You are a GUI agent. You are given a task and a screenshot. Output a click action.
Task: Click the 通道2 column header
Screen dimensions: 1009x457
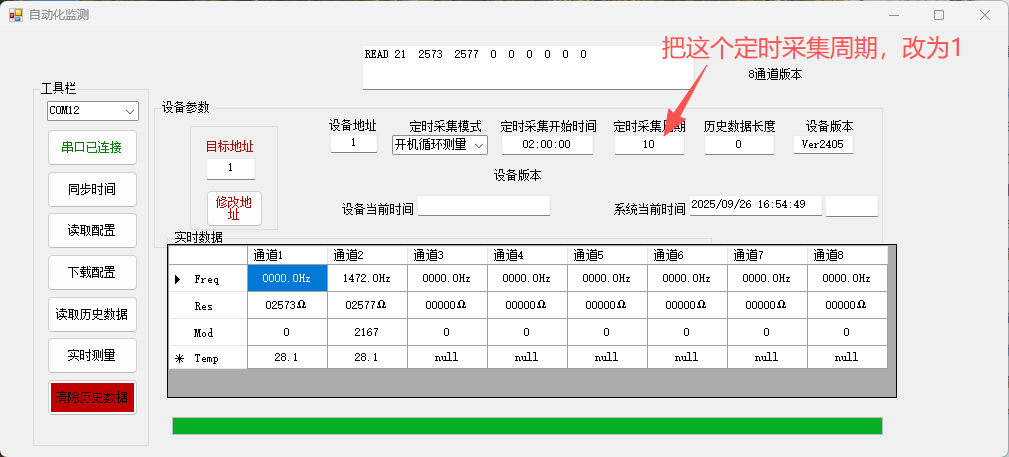(x=367, y=255)
